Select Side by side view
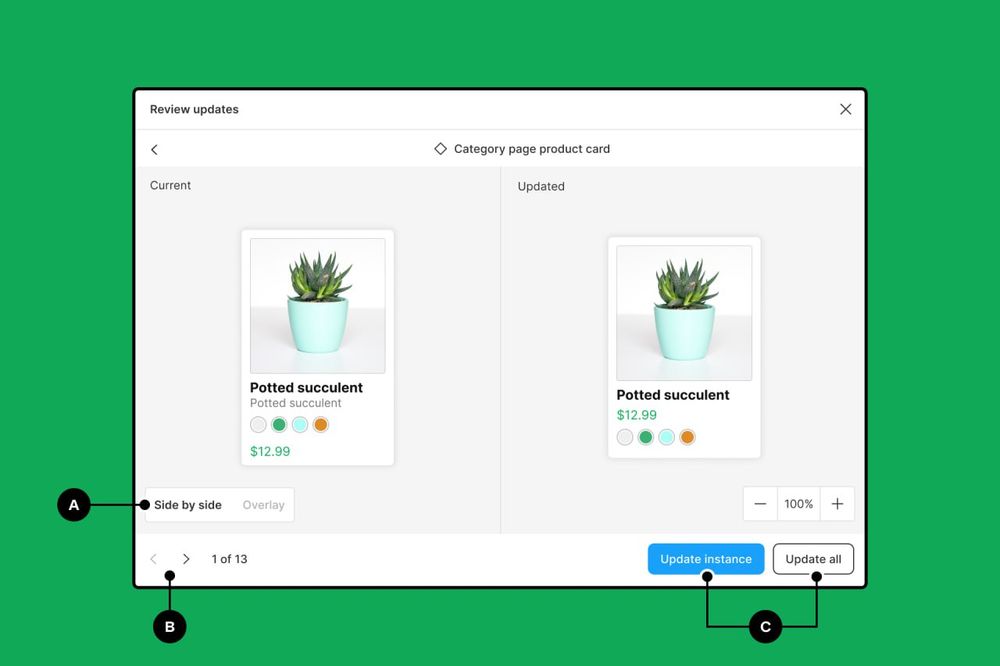 coord(188,505)
